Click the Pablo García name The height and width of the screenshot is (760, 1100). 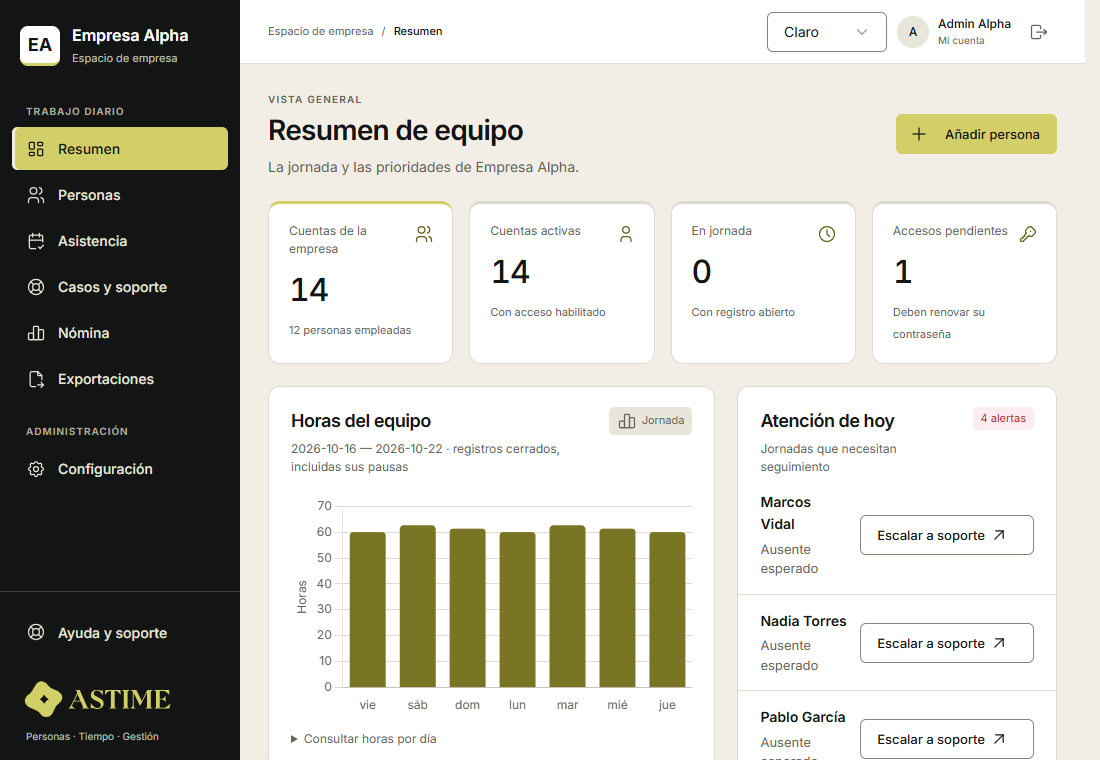point(803,717)
